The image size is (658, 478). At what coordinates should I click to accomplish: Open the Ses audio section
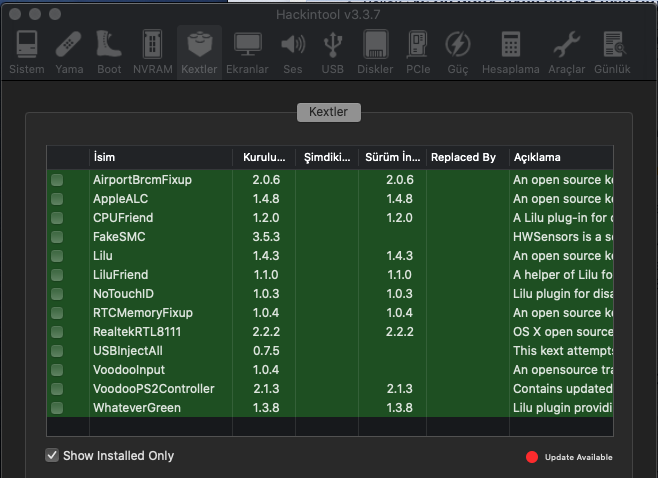[x=292, y=52]
